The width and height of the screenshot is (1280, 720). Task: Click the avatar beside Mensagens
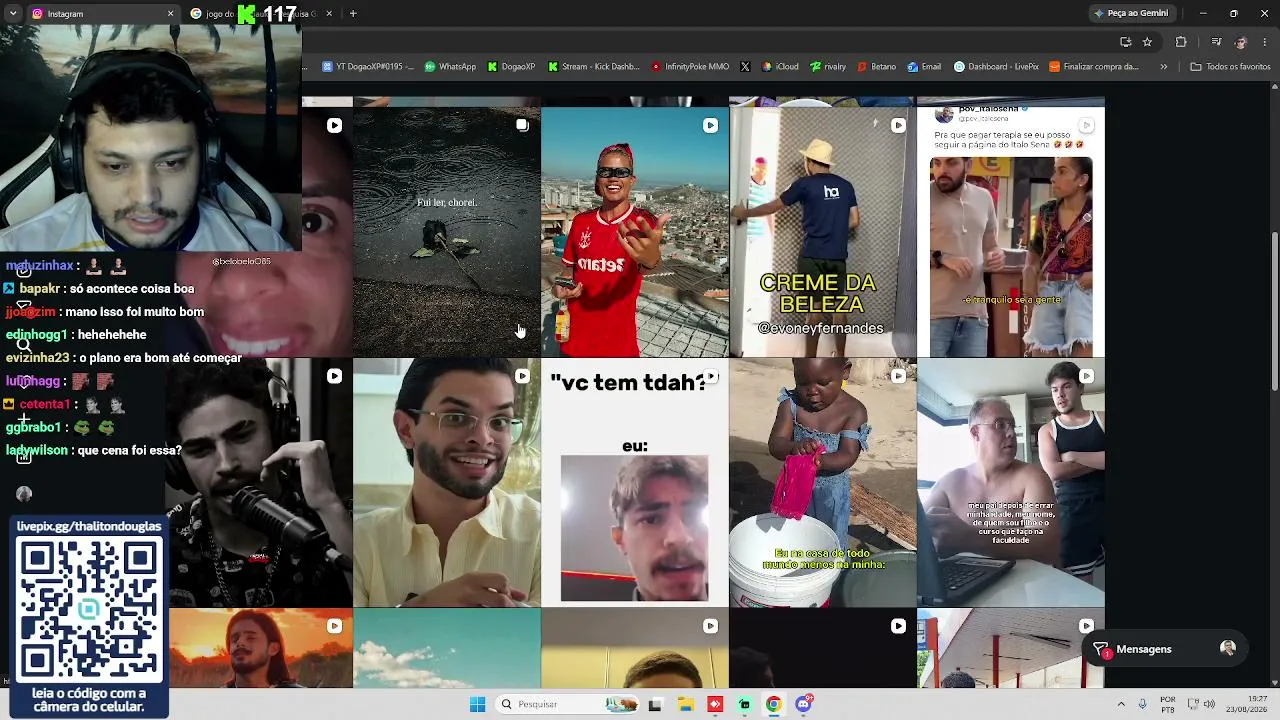(x=1228, y=649)
